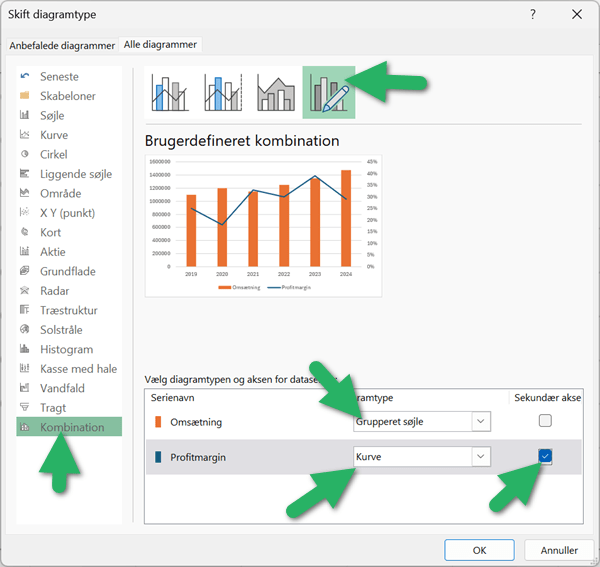Select Kombination in chart type list
The width and height of the screenshot is (600, 567).
point(70,427)
